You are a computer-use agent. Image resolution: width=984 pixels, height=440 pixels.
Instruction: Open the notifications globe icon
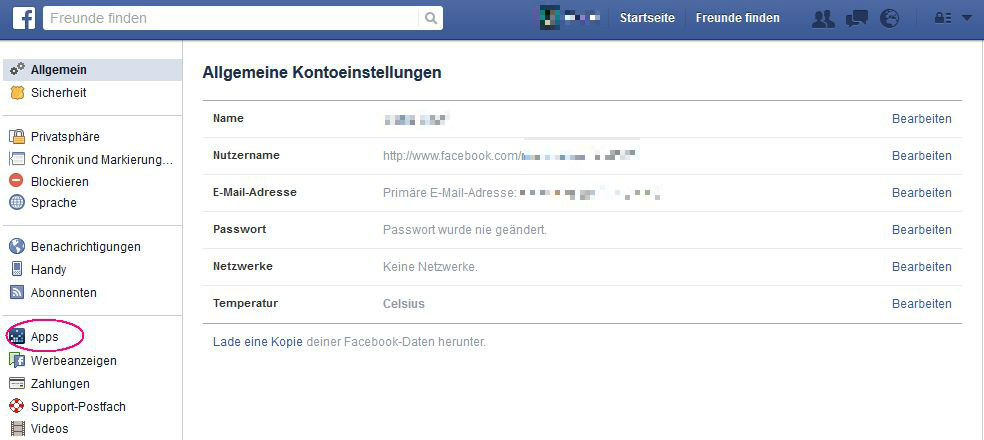point(889,18)
